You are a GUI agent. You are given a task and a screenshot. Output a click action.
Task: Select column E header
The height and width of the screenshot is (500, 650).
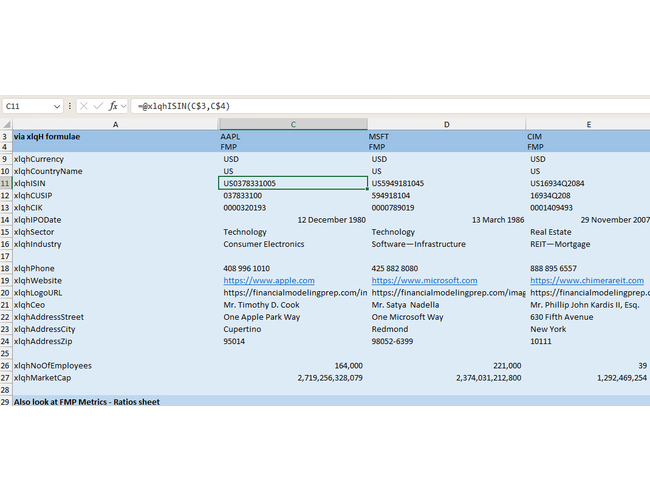pos(588,124)
